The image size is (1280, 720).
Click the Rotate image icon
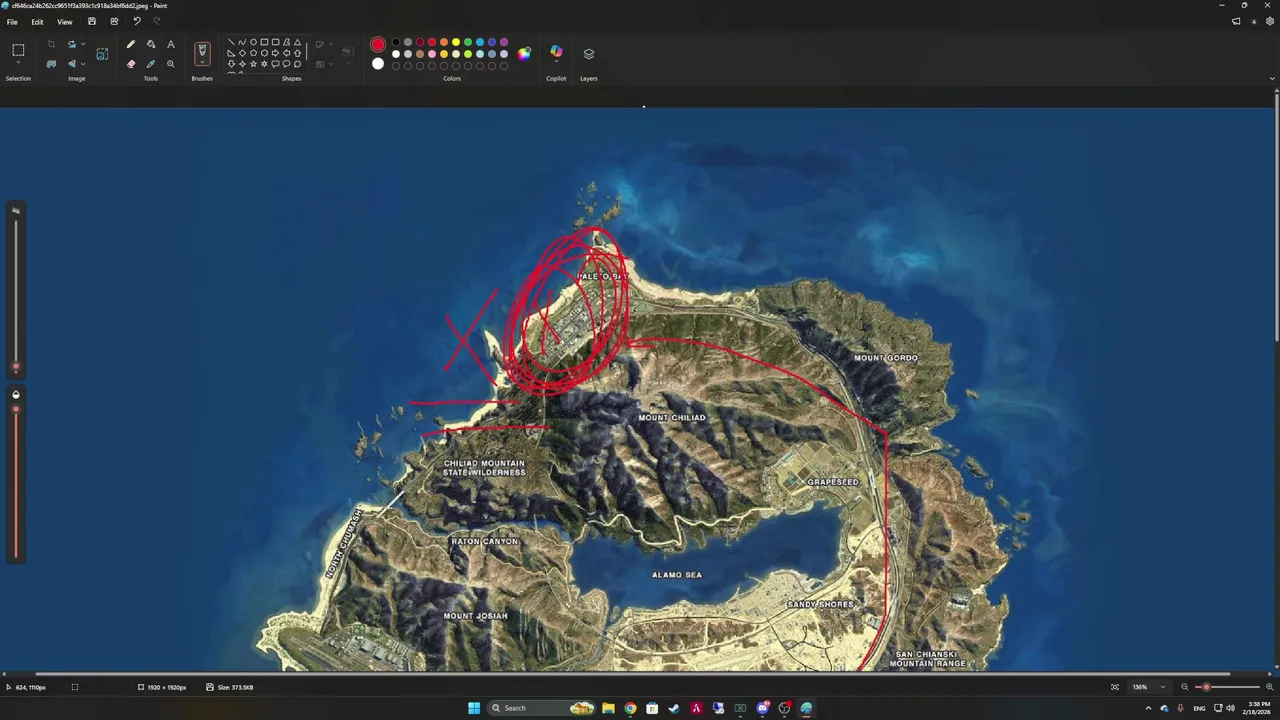71,44
